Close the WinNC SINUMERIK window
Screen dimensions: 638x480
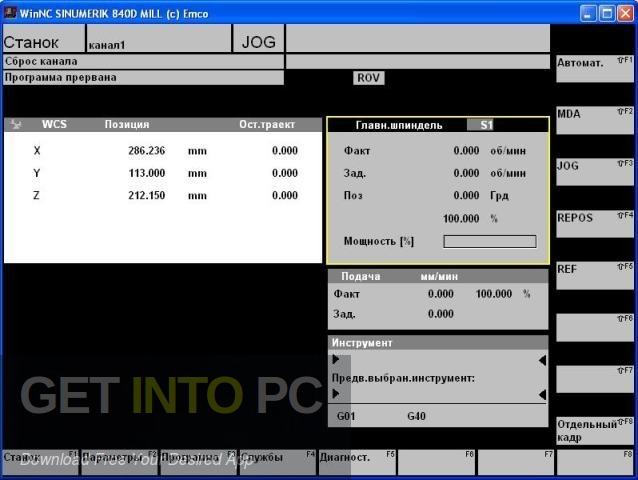coord(625,13)
